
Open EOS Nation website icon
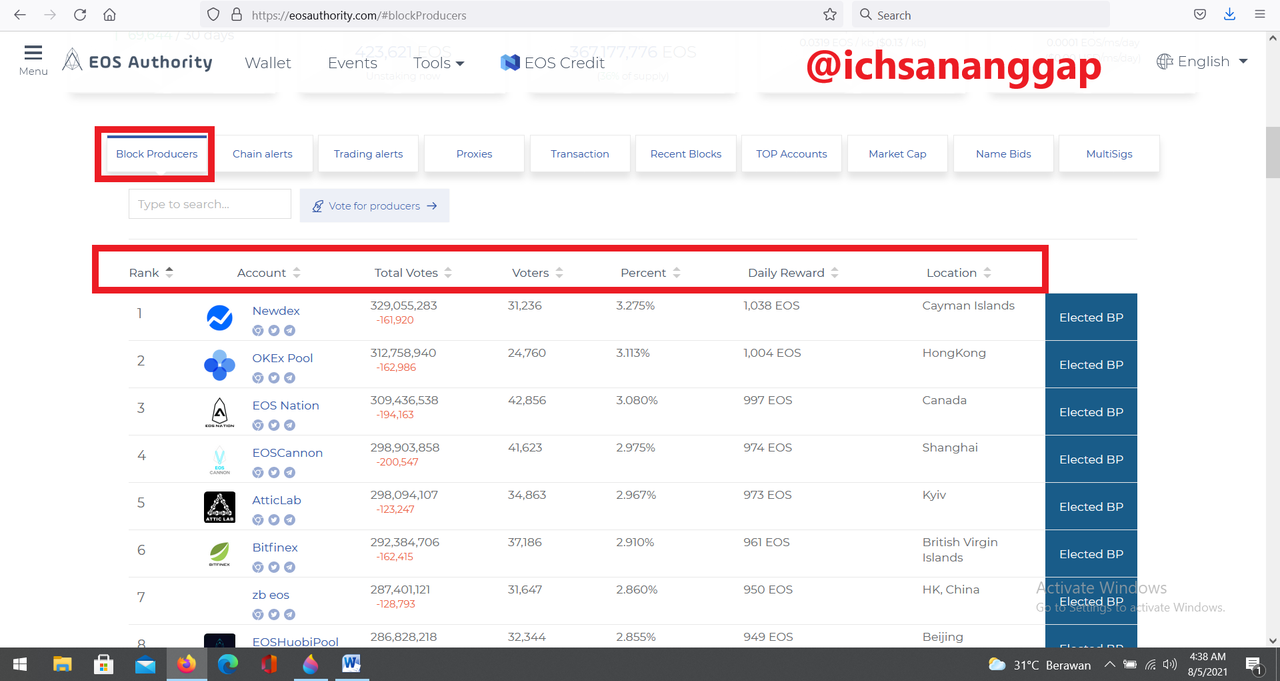tap(258, 425)
